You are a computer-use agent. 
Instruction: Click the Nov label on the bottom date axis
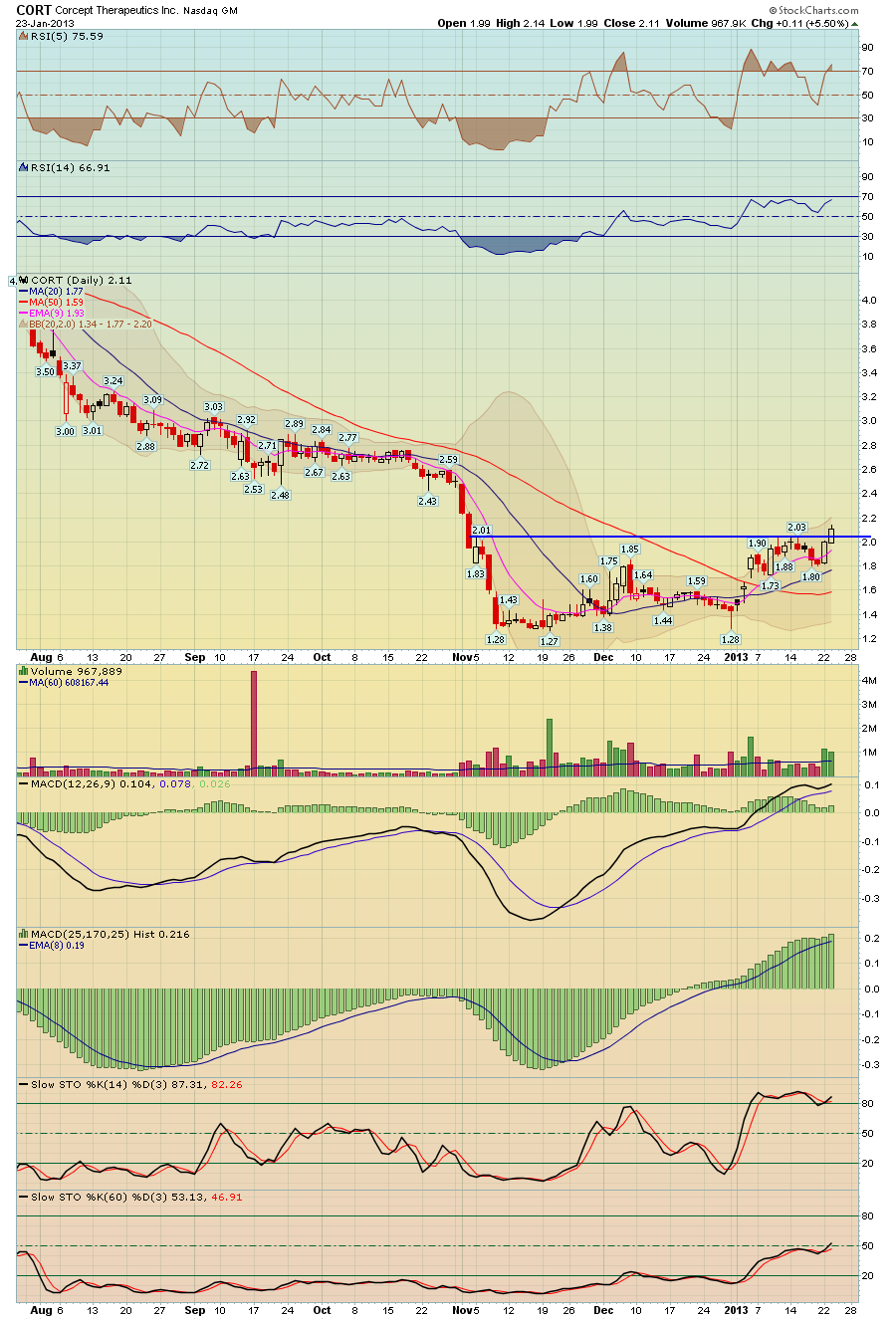point(463,1309)
